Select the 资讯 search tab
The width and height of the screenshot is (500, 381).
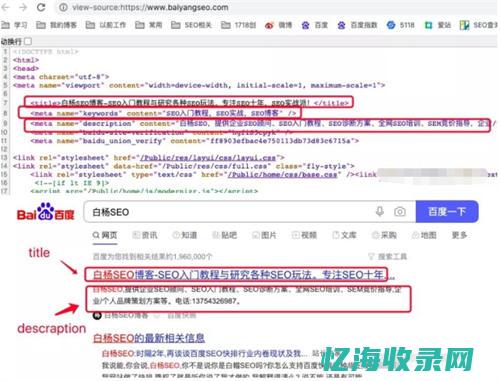[145, 235]
